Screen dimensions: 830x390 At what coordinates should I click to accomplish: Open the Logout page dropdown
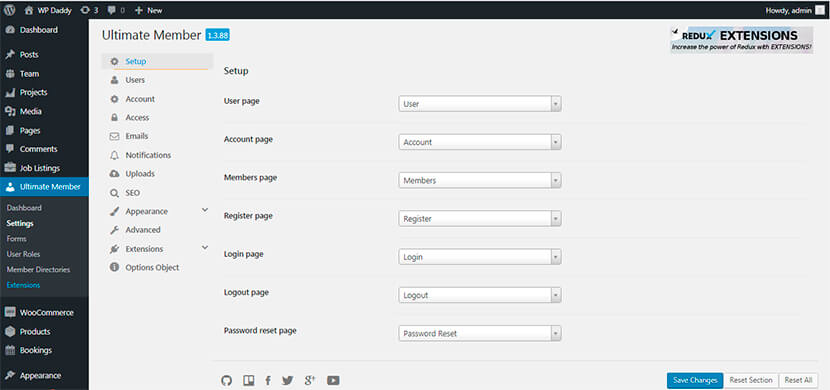(480, 295)
